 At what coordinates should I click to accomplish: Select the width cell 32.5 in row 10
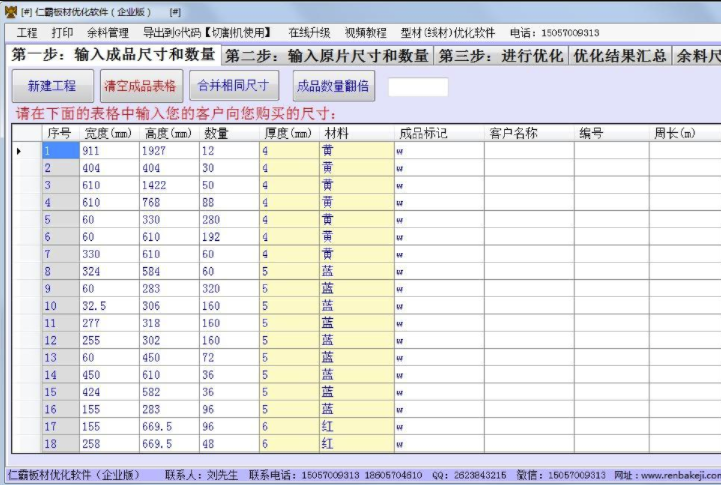click(109, 306)
